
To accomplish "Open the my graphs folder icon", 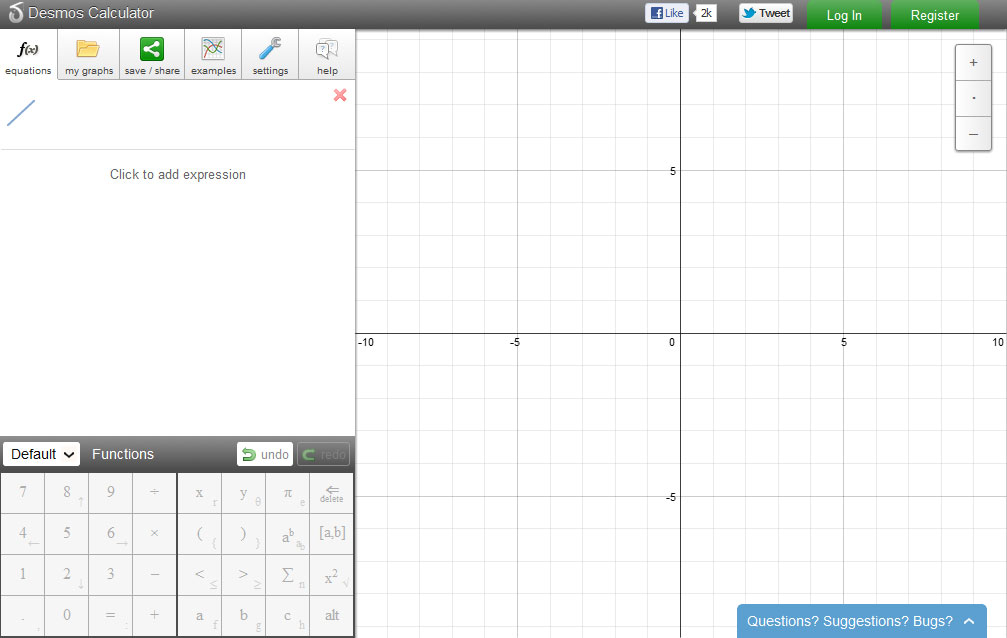I will pos(89,49).
